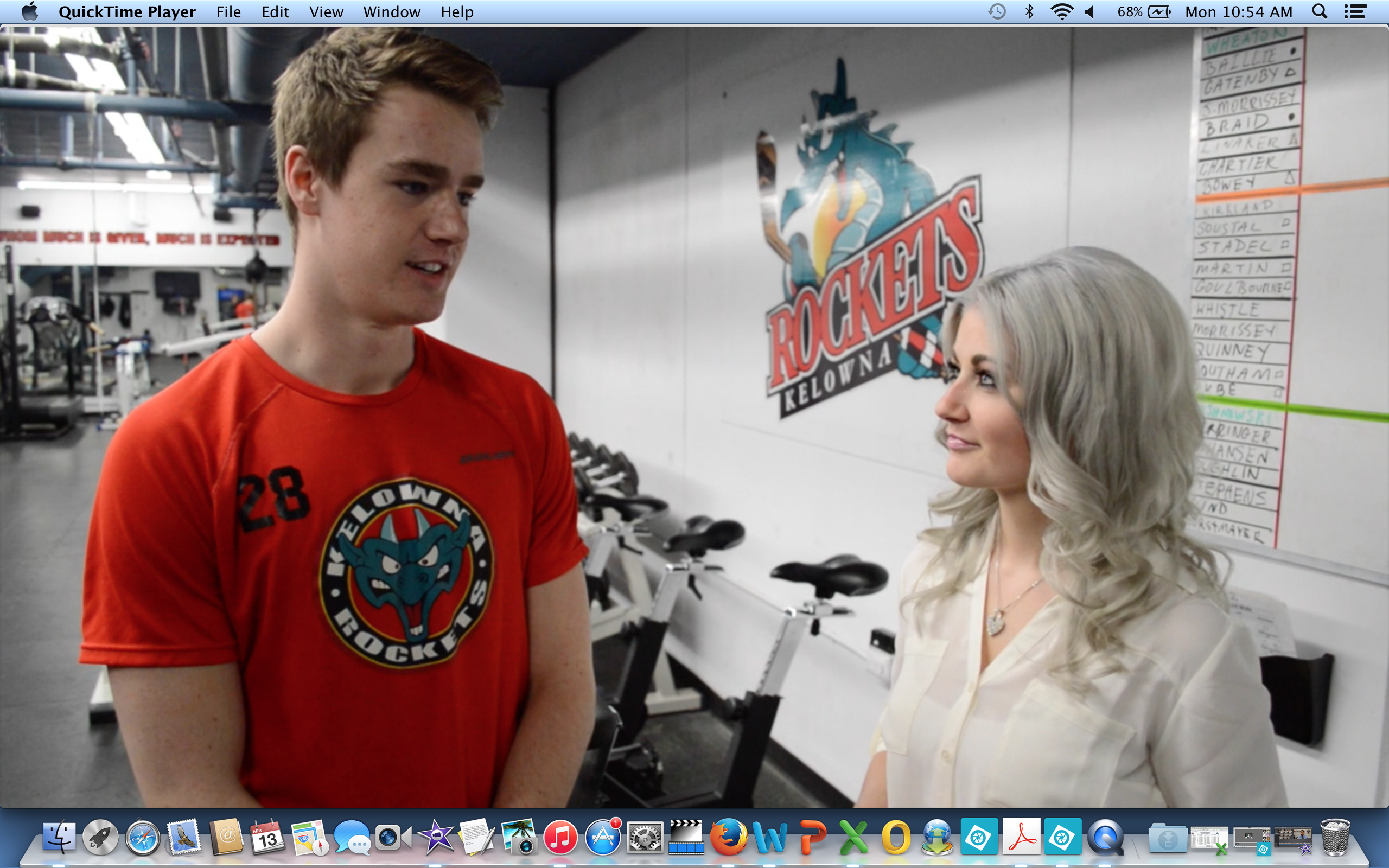Open the View menu
This screenshot has height=868, width=1389.
point(326,12)
